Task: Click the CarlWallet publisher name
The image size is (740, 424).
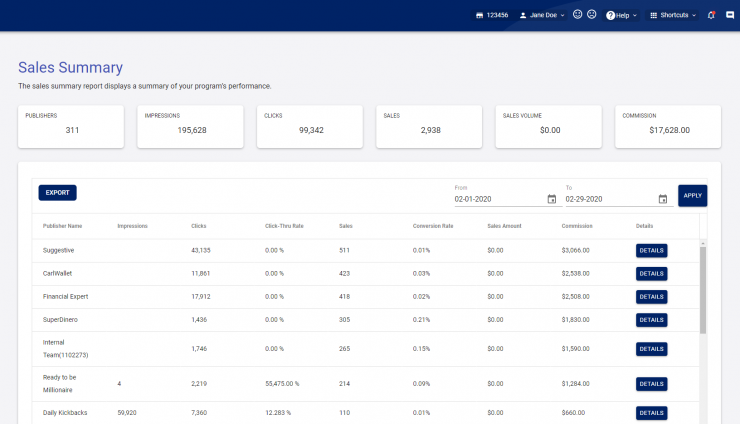Action: click(57, 273)
